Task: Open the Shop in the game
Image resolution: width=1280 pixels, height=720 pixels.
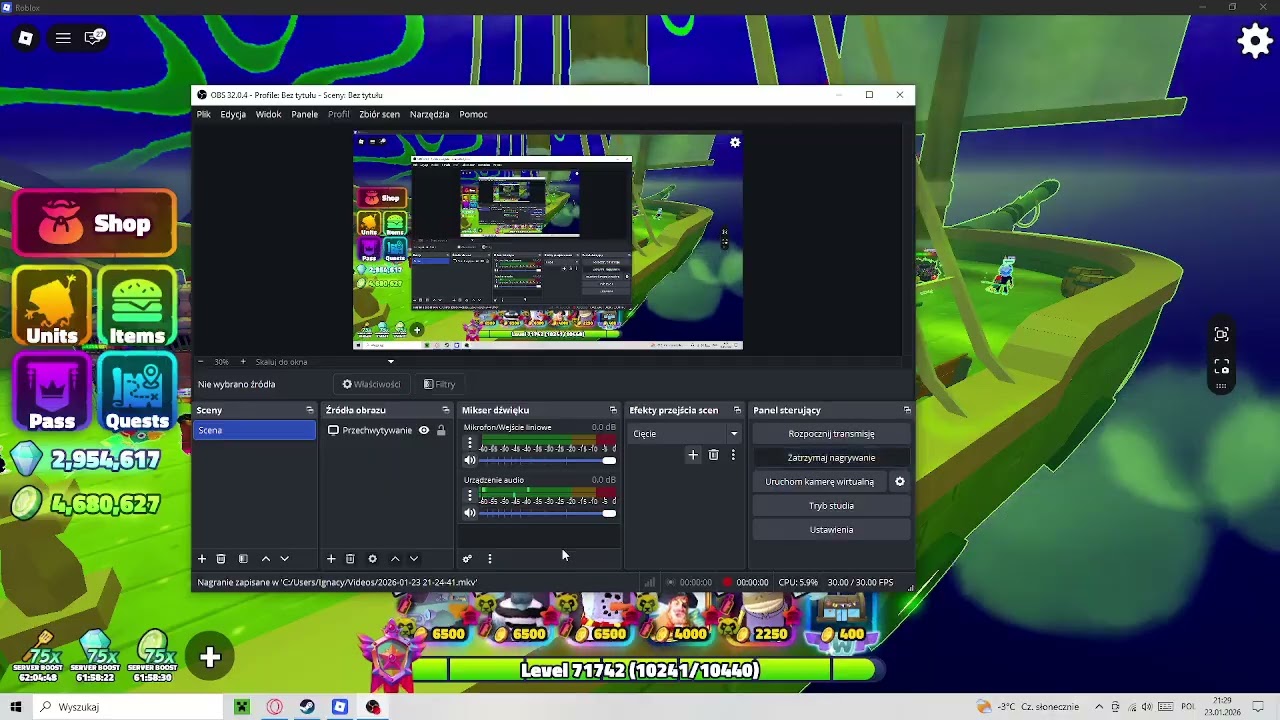Action: (x=95, y=223)
